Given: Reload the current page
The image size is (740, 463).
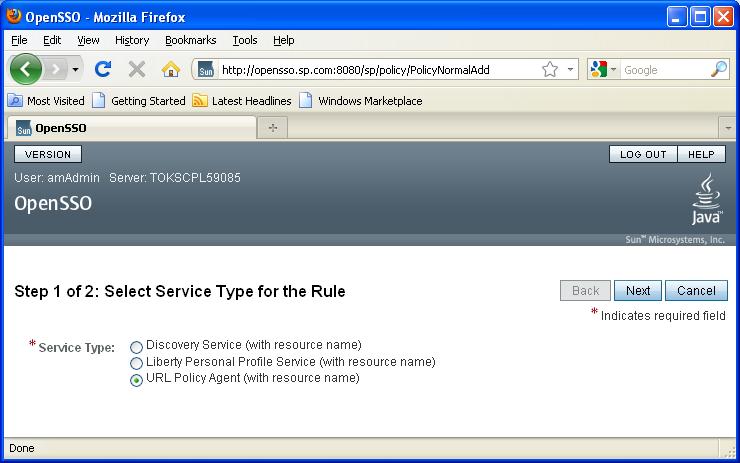Looking at the screenshot, I should tap(103, 69).
